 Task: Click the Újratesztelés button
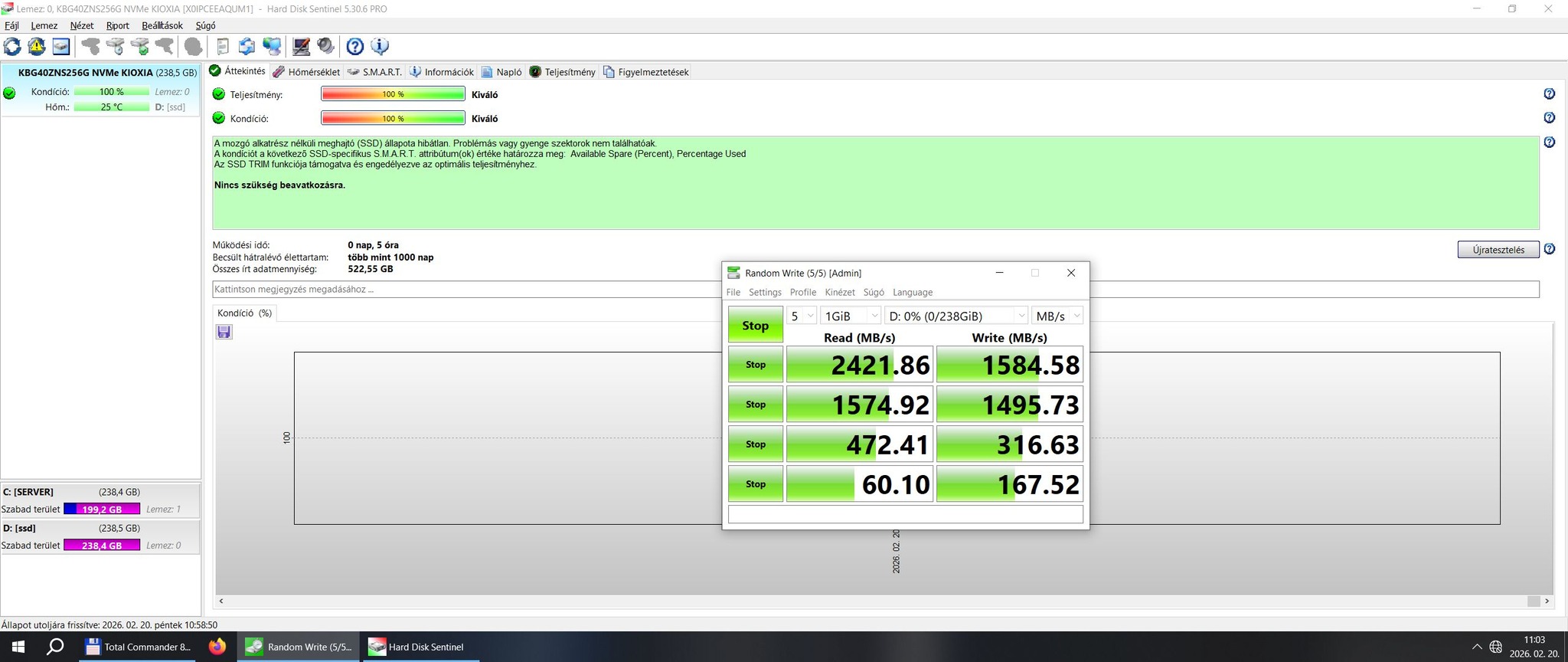click(1498, 250)
